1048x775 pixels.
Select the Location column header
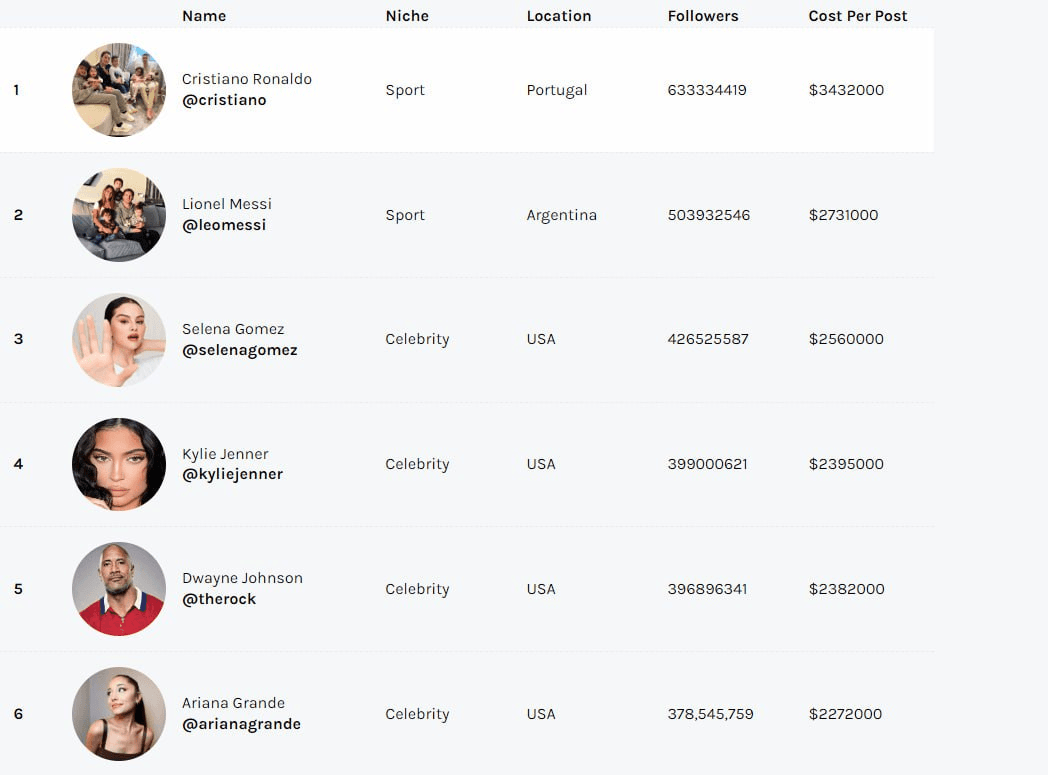click(559, 16)
